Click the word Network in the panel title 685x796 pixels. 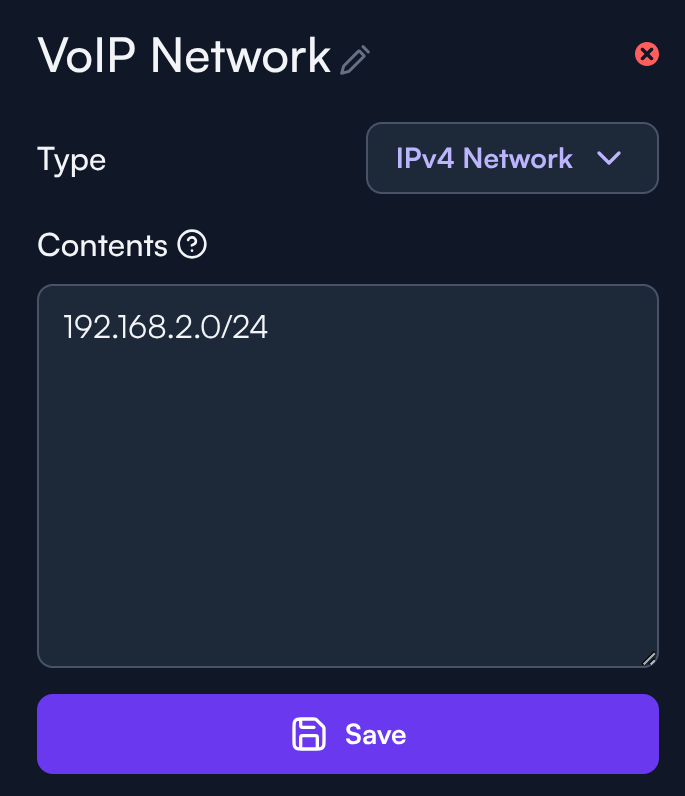click(240, 56)
